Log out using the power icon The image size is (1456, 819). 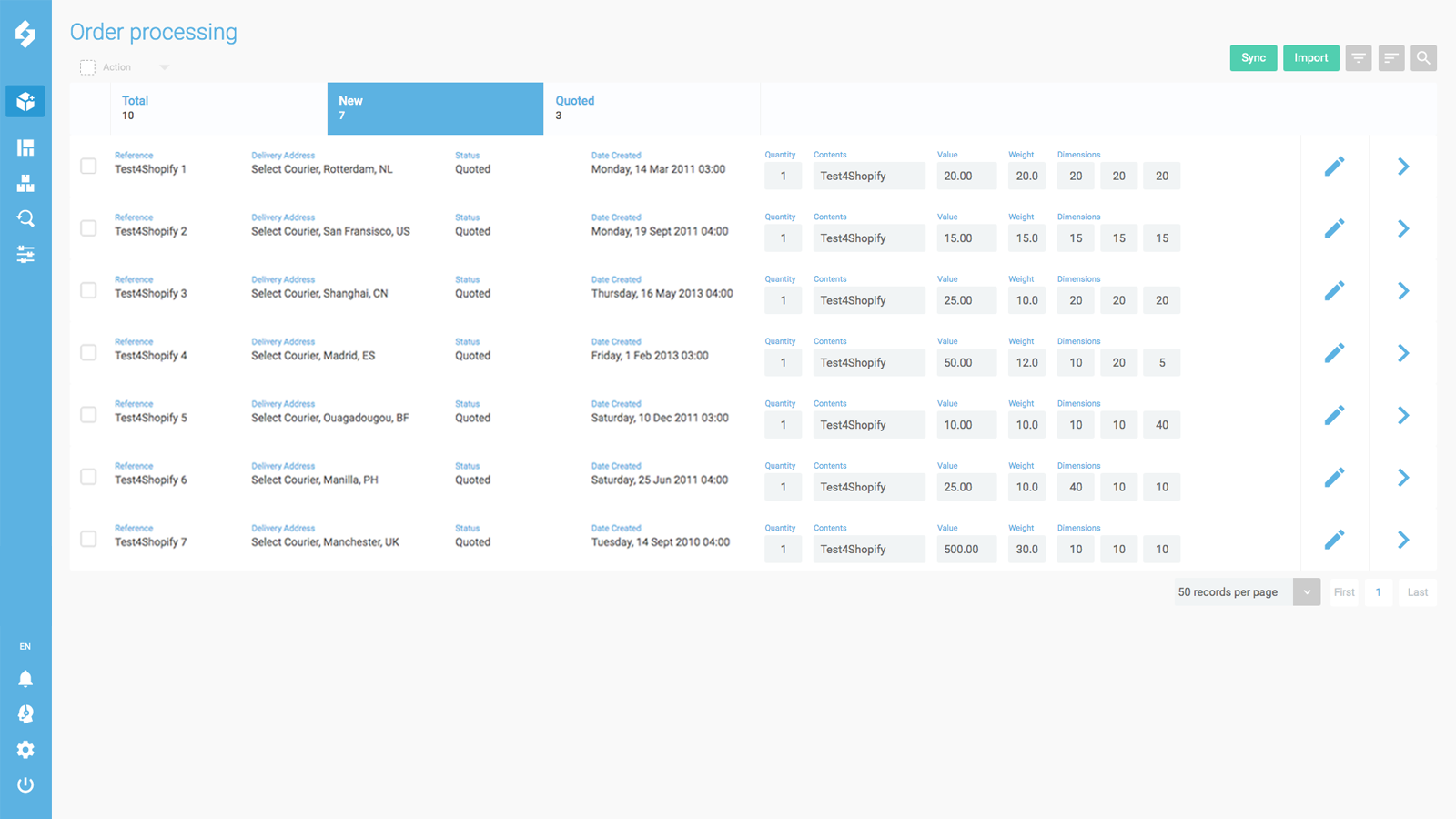tap(25, 784)
